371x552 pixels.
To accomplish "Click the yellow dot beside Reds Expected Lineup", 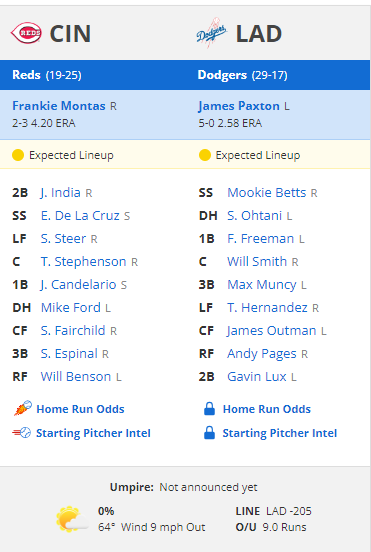I will 18,155.
